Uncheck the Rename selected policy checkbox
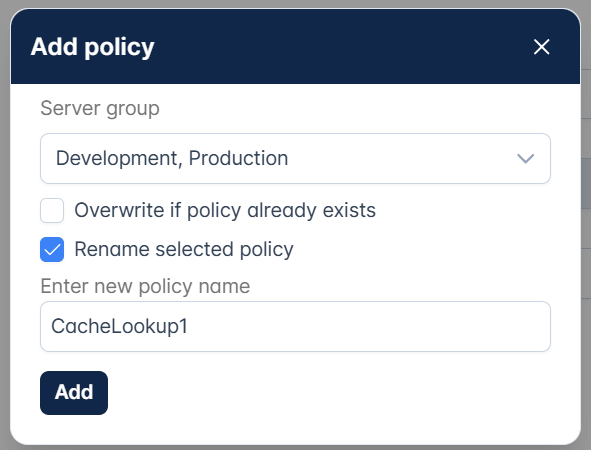591x450 pixels. point(52,249)
